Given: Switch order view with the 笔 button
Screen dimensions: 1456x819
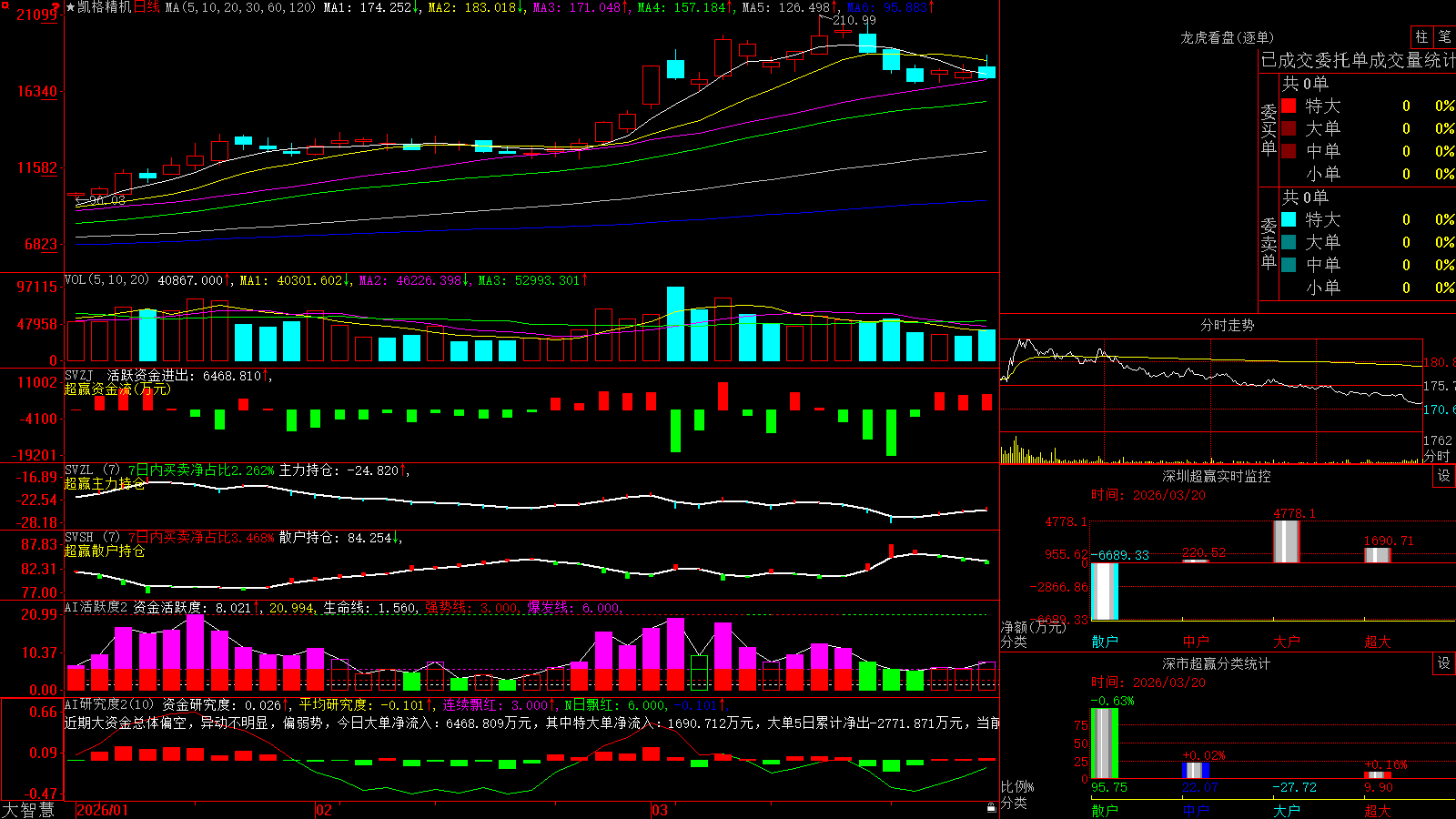Looking at the screenshot, I should pyautogui.click(x=1444, y=37).
